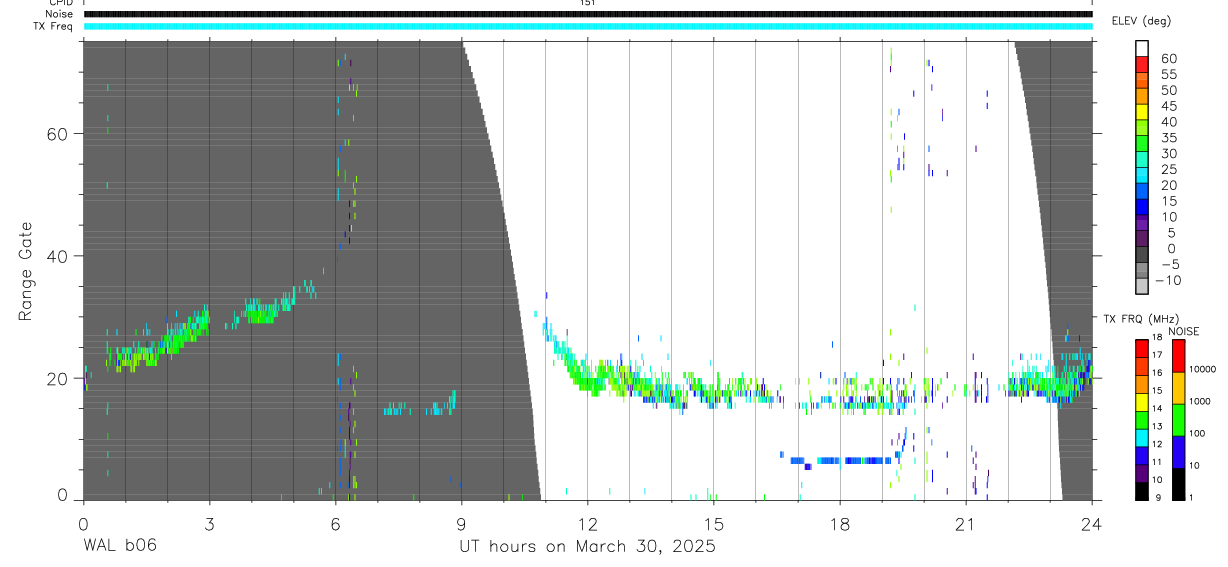Click the black 9–10 MHz swatch in TX FRQ bar

[1142, 489]
